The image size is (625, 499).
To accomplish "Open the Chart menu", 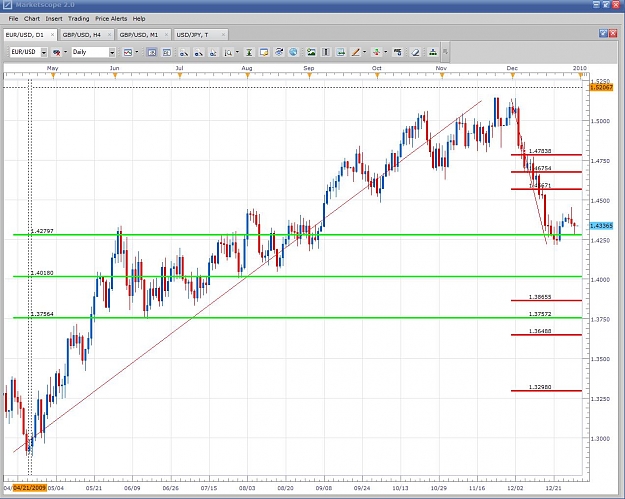I will 31,19.
